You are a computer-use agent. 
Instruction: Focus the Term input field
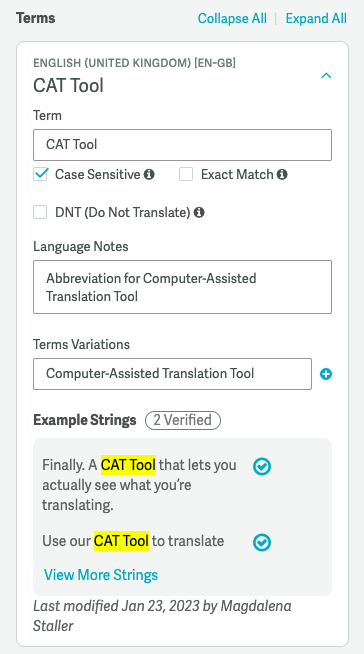[183, 145]
